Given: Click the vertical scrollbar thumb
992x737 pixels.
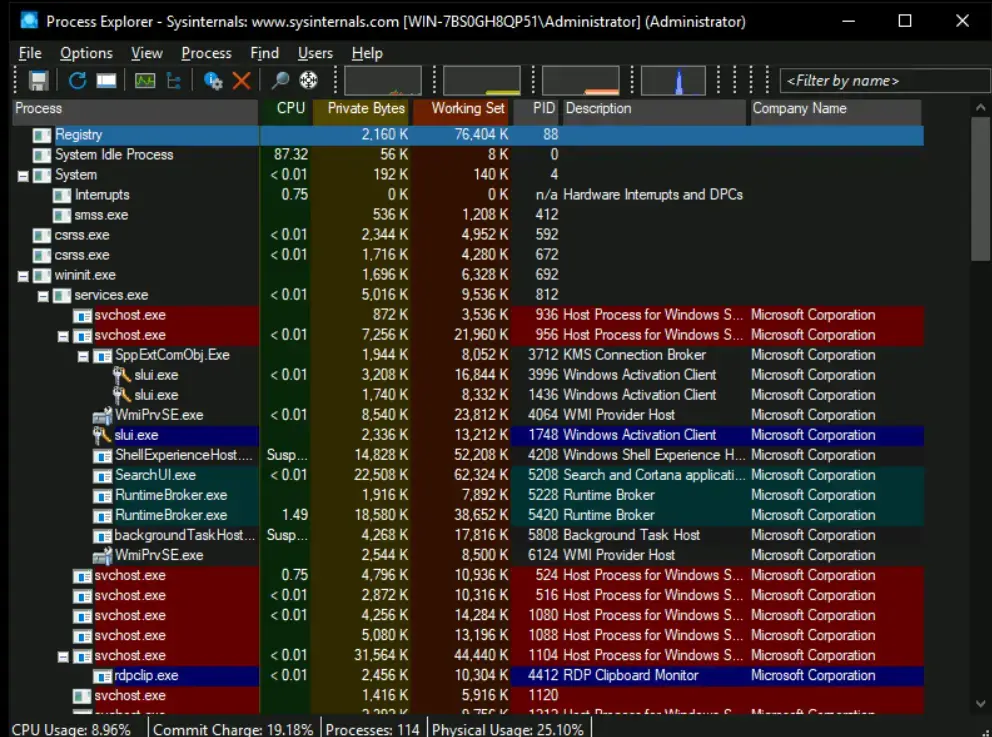Looking at the screenshot, I should point(980,189).
